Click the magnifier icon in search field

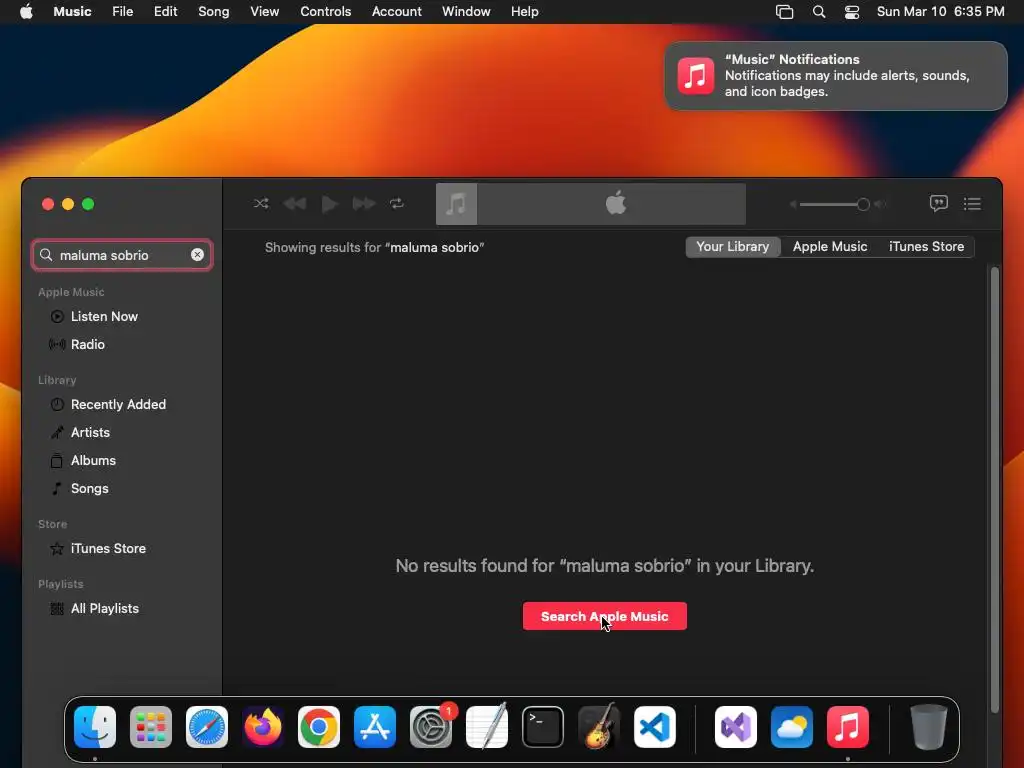pyautogui.click(x=46, y=255)
